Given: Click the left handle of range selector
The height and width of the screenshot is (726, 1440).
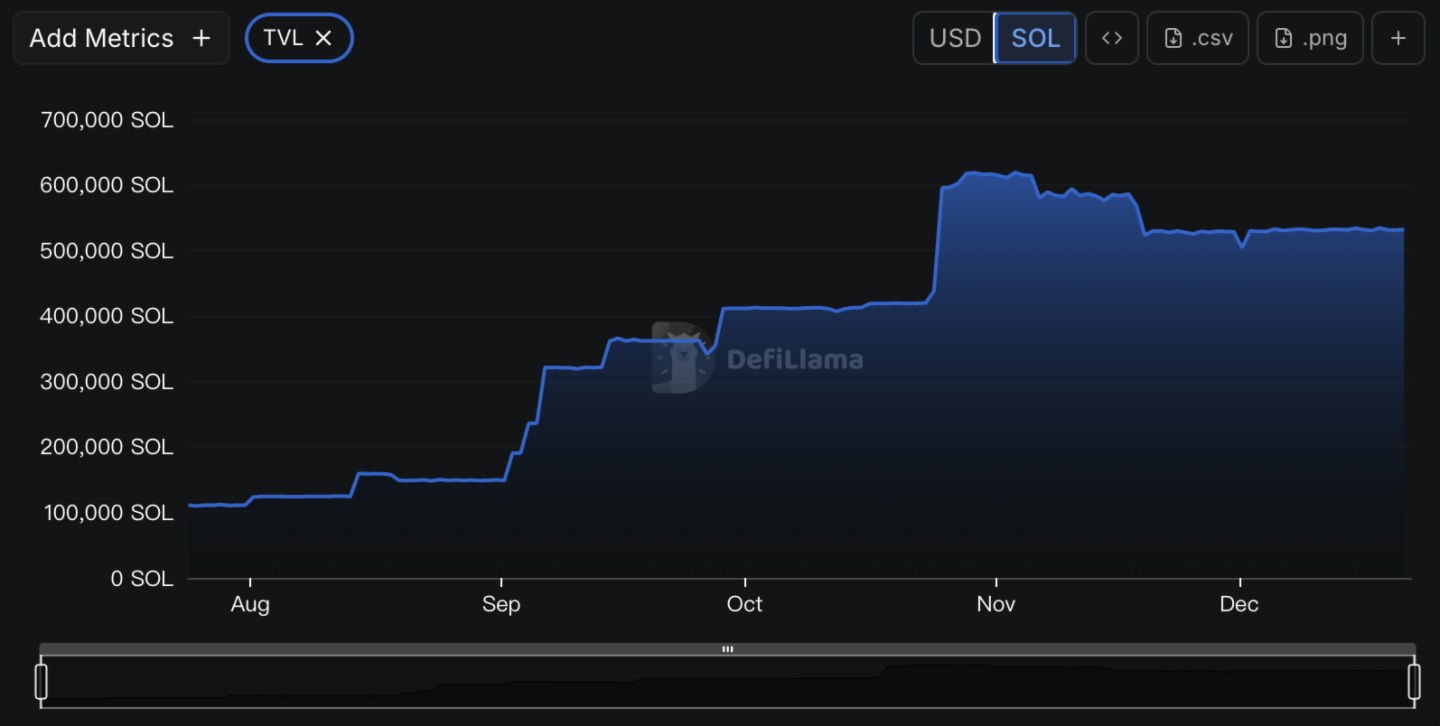Looking at the screenshot, I should [x=41, y=681].
